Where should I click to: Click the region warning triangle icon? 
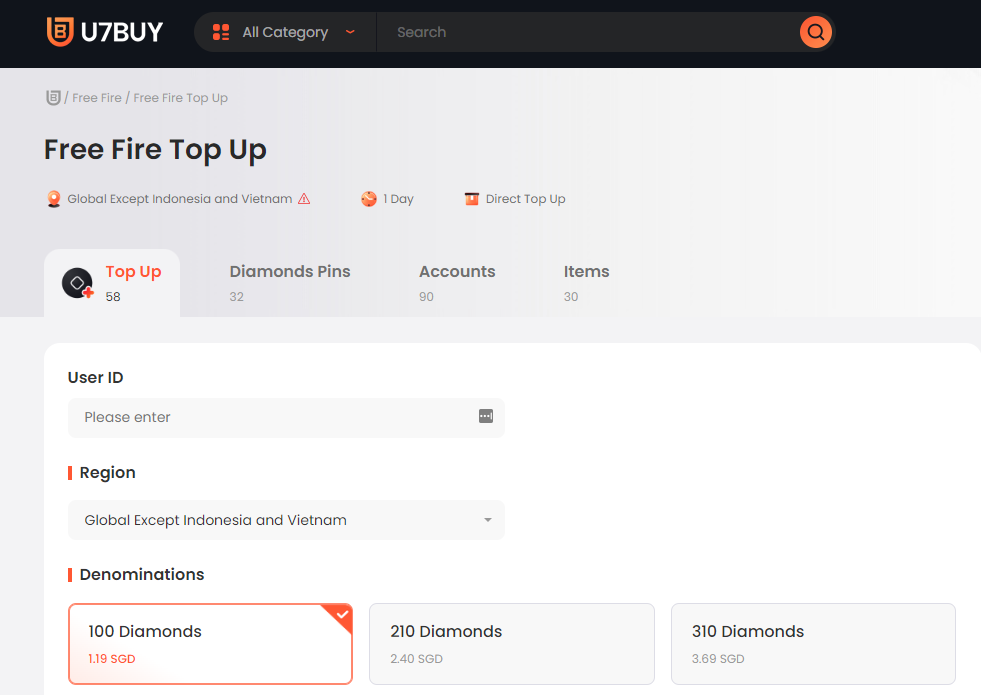304,199
